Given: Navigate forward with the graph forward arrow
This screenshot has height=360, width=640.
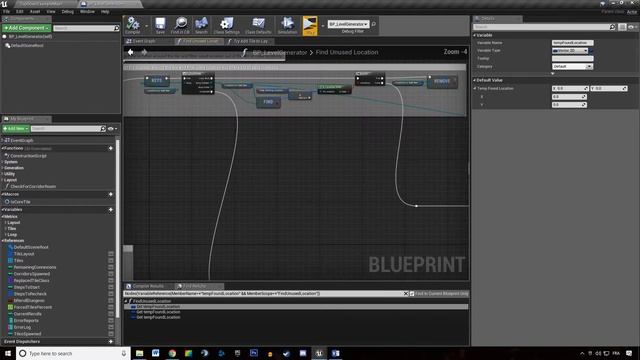Looking at the screenshot, I should pos(144,52).
